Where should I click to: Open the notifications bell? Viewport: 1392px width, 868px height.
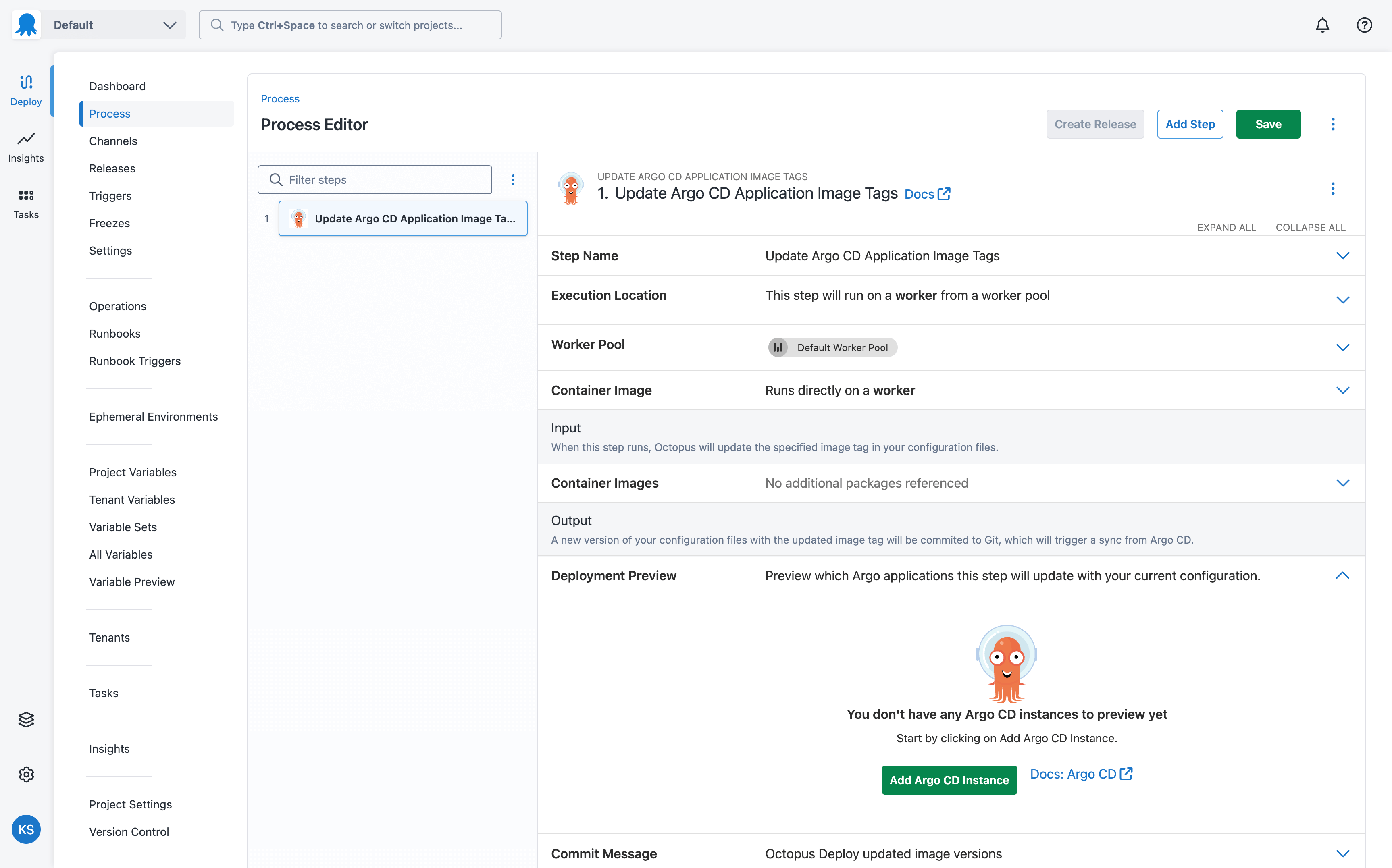coord(1322,25)
